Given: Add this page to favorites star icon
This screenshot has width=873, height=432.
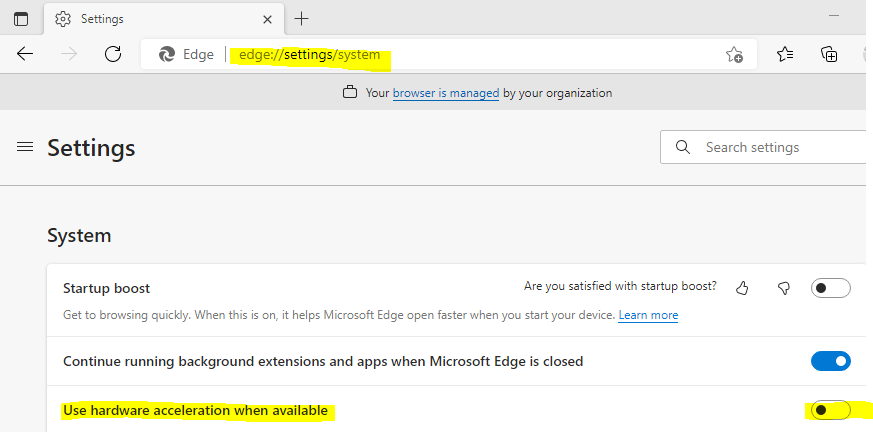Looking at the screenshot, I should point(734,55).
